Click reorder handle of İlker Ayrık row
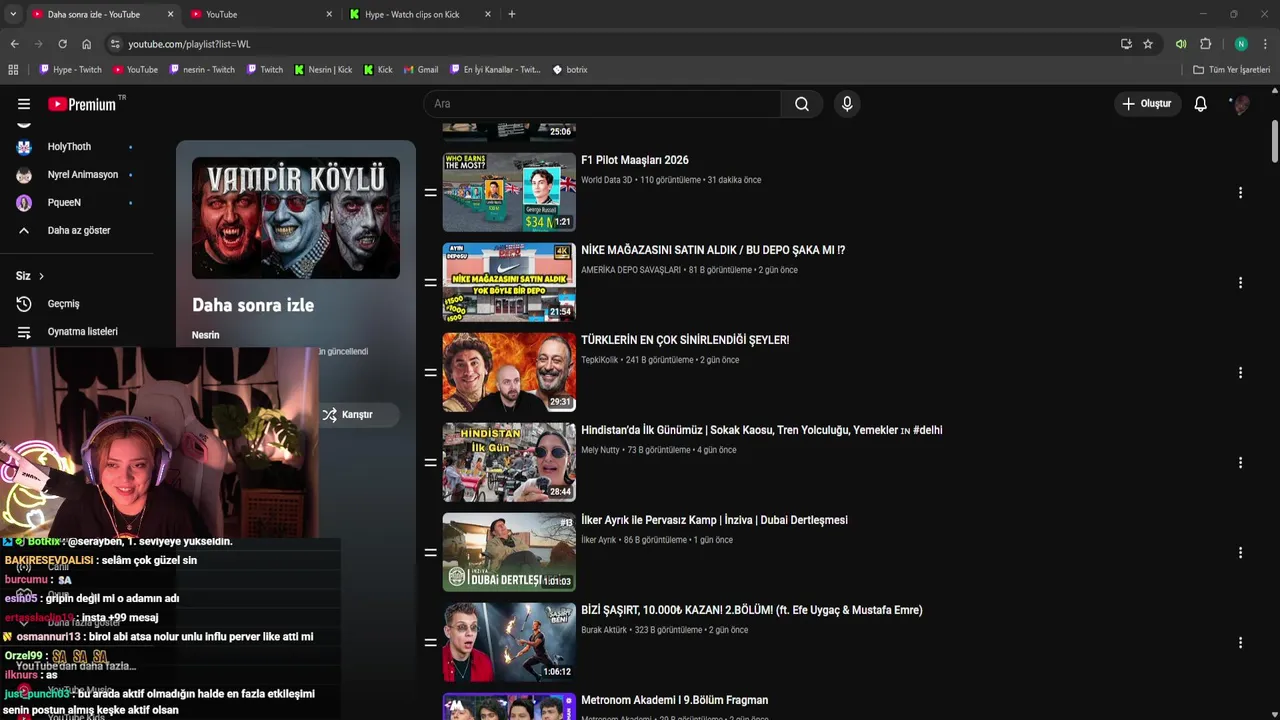Screen dimensions: 1280x720 point(430,552)
